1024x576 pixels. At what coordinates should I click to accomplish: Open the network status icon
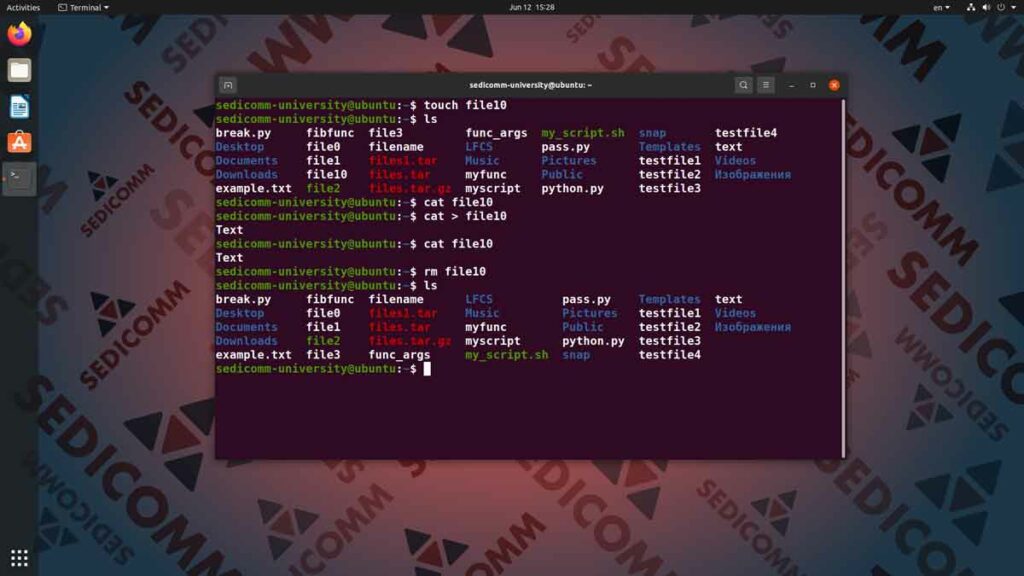971,7
